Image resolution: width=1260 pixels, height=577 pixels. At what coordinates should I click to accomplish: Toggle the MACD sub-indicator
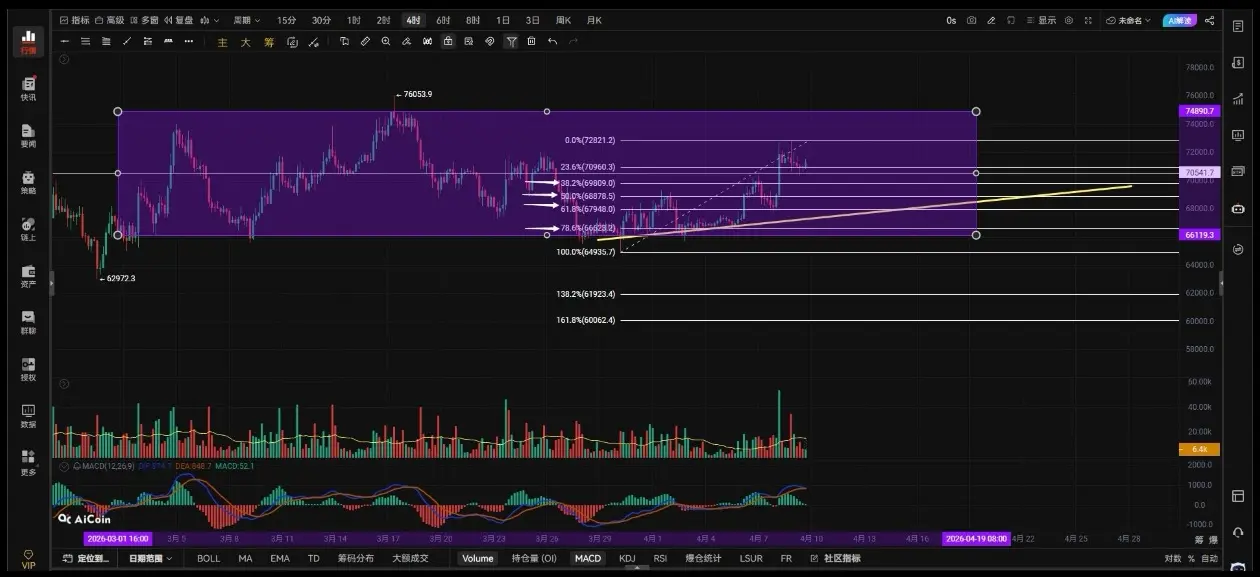(x=588, y=558)
